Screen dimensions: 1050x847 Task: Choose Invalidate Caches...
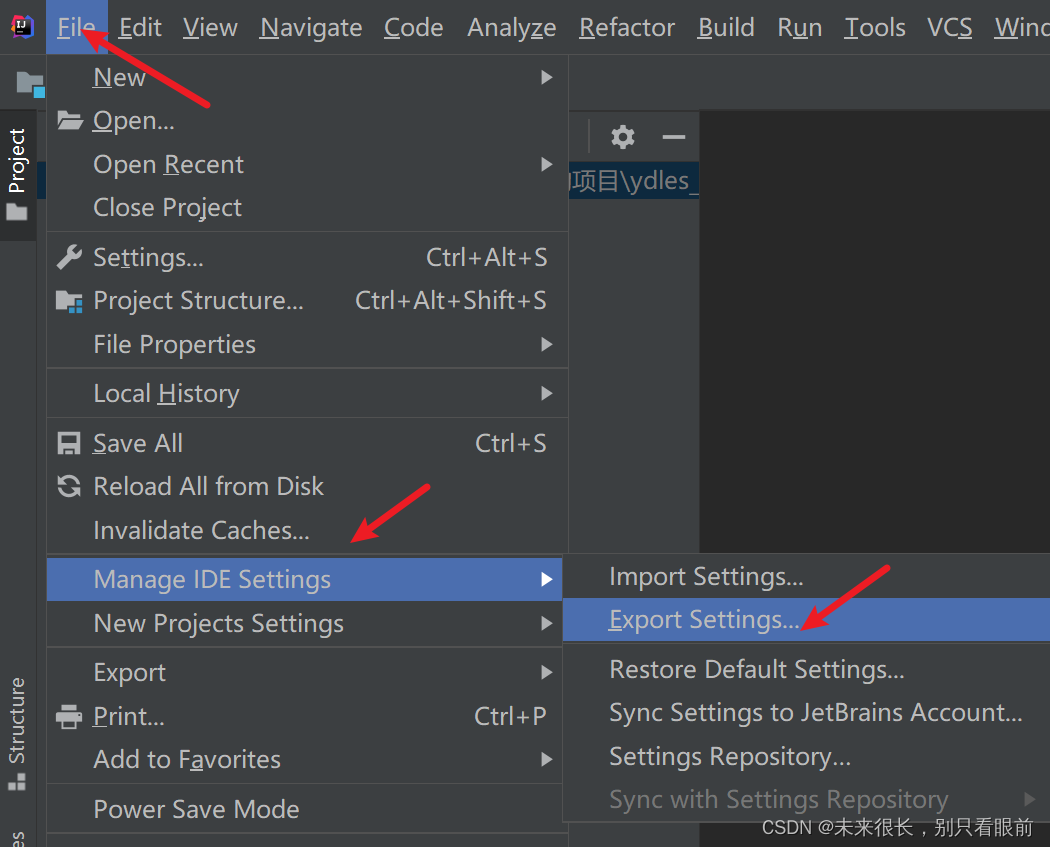pyautogui.click(x=307, y=530)
